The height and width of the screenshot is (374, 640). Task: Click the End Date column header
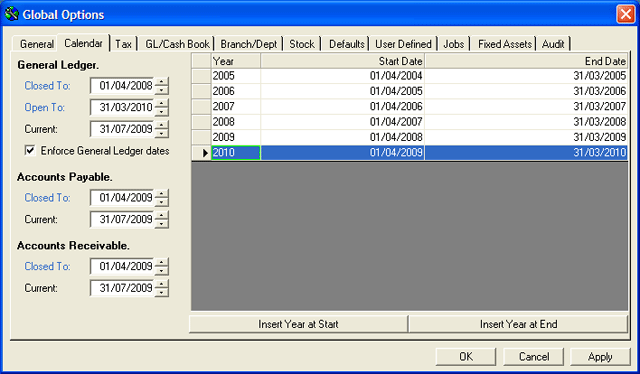526,61
